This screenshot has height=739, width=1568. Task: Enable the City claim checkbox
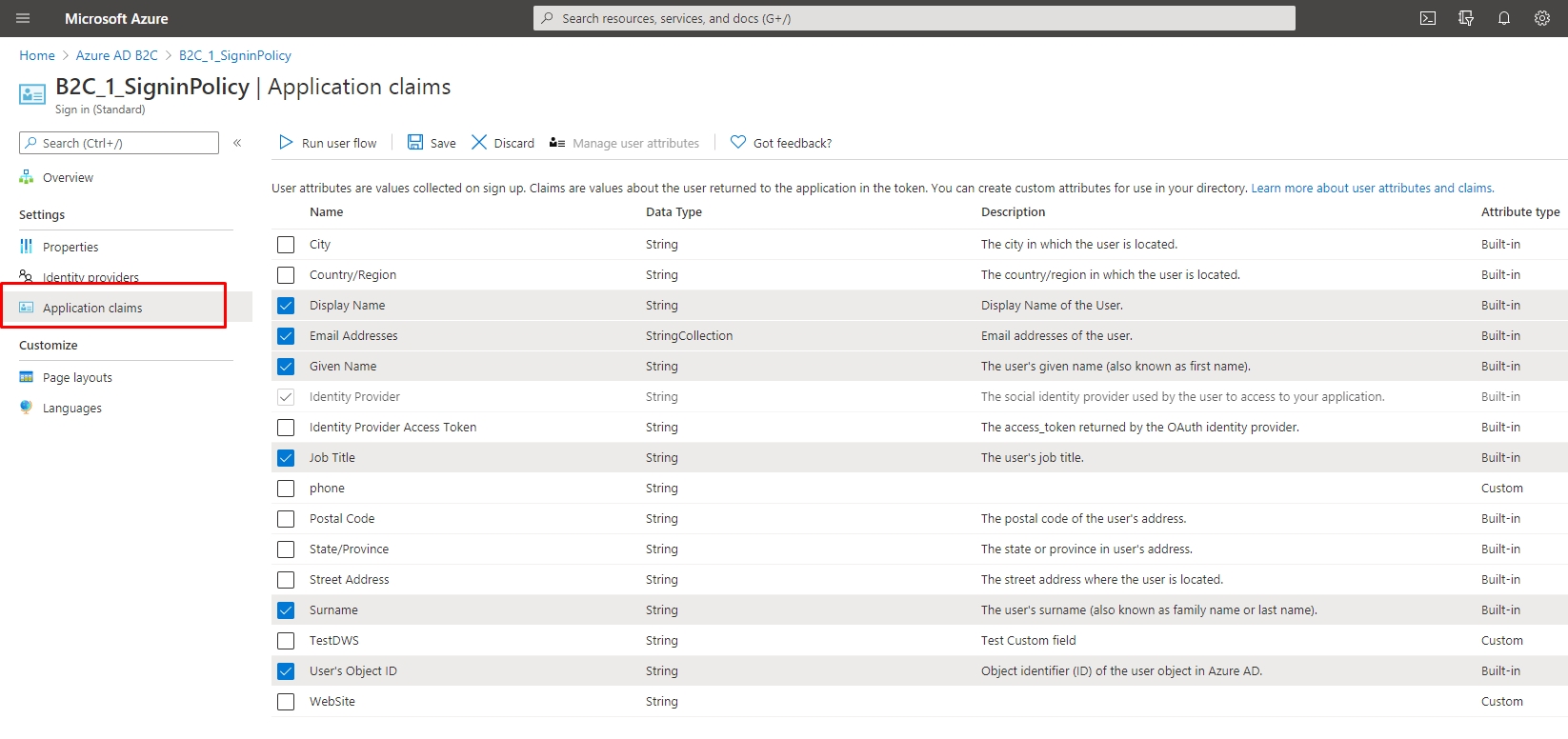(x=286, y=245)
